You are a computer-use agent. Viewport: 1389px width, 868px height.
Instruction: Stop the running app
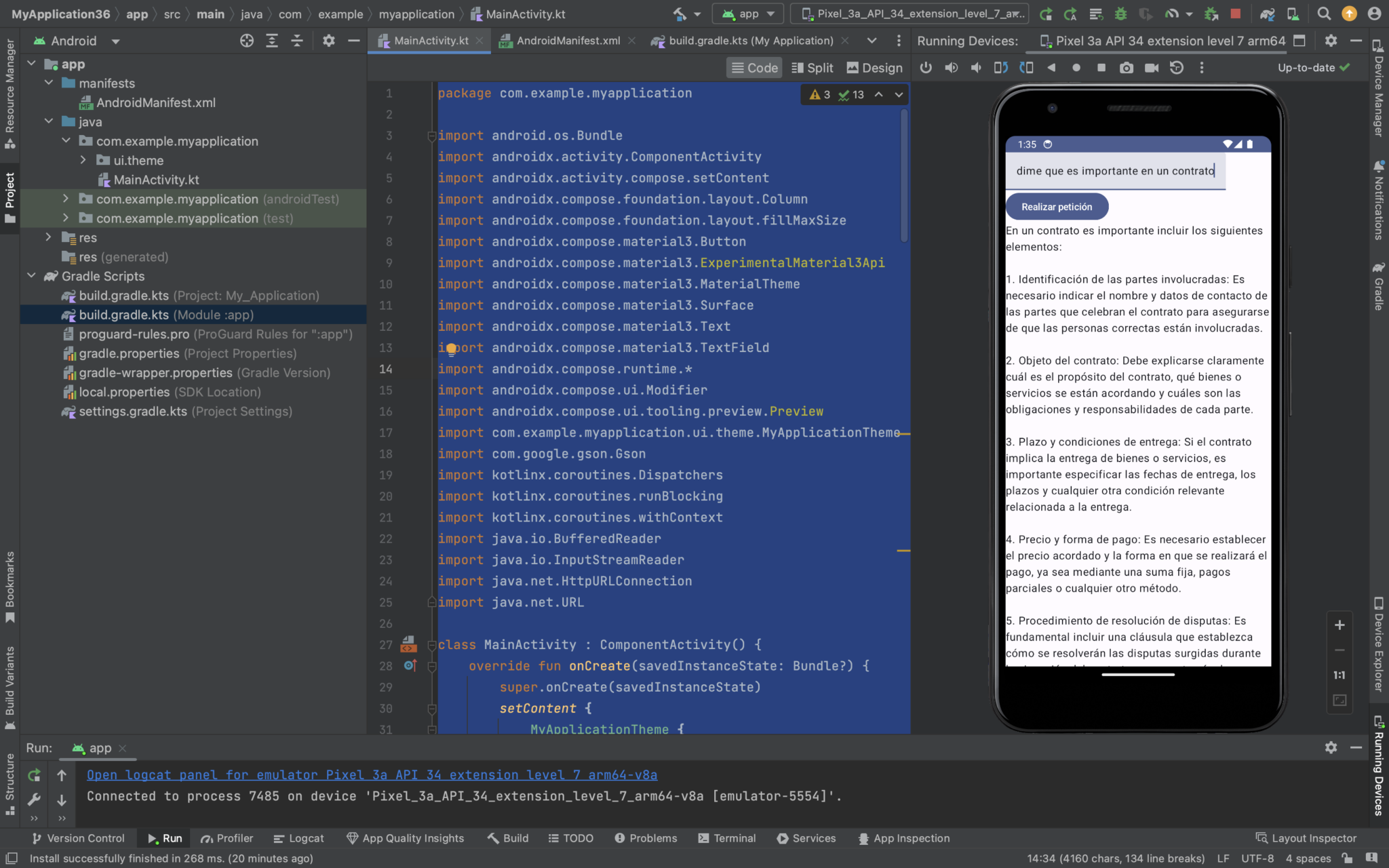click(x=1236, y=14)
